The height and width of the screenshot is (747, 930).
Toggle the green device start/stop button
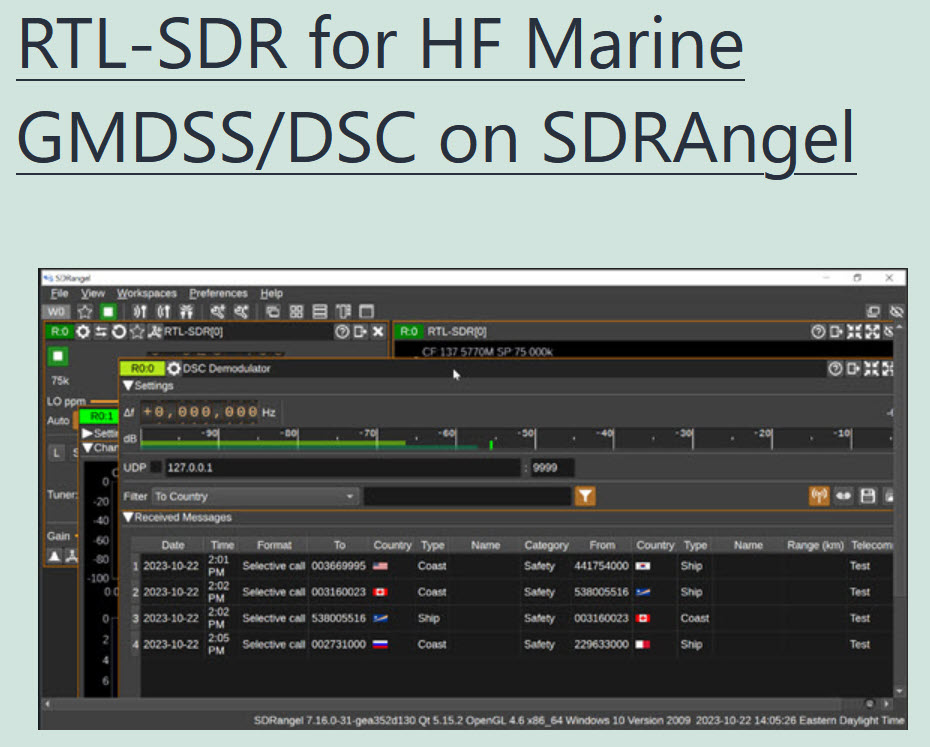[x=58, y=356]
